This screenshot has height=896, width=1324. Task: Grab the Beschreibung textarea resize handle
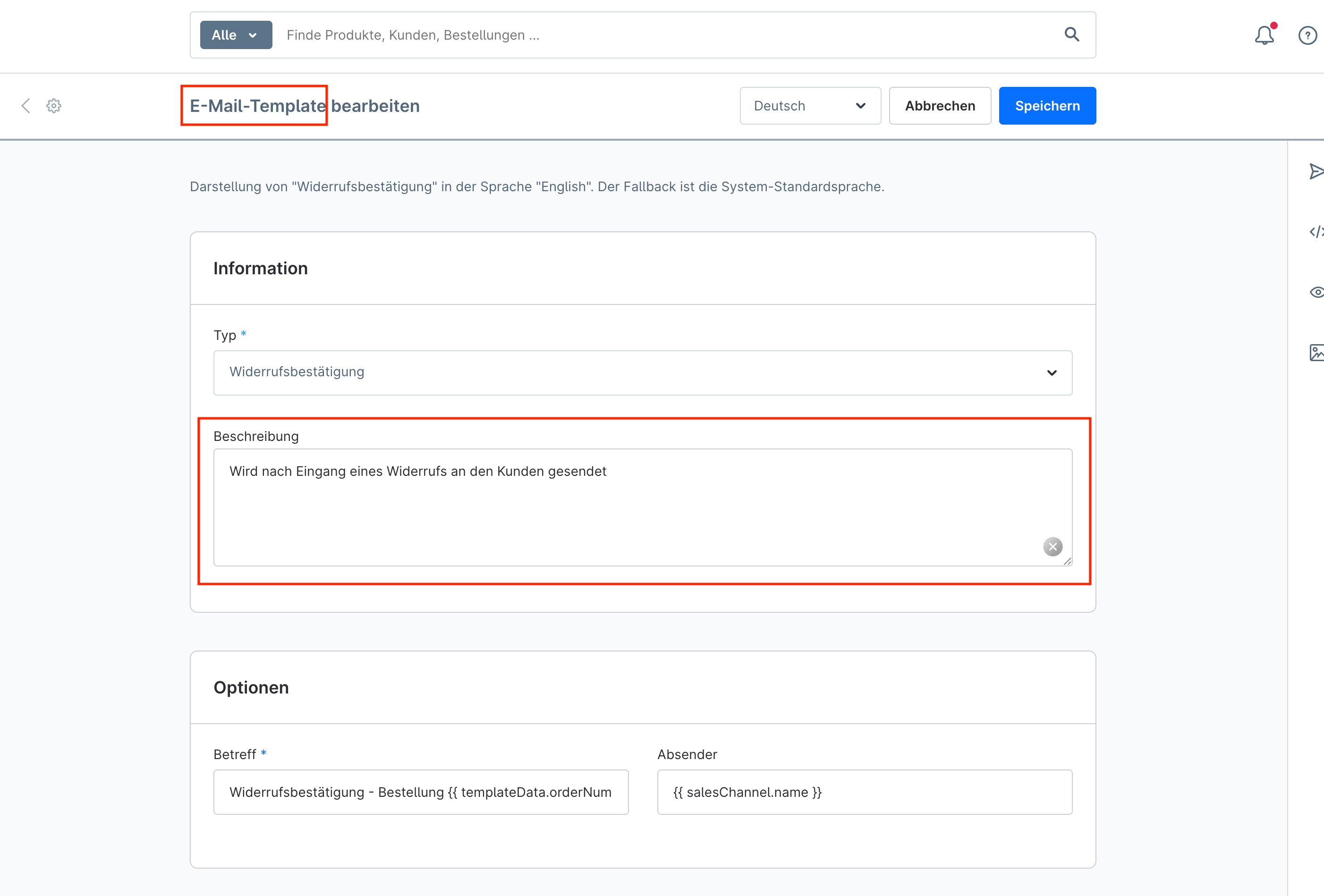point(1067,561)
